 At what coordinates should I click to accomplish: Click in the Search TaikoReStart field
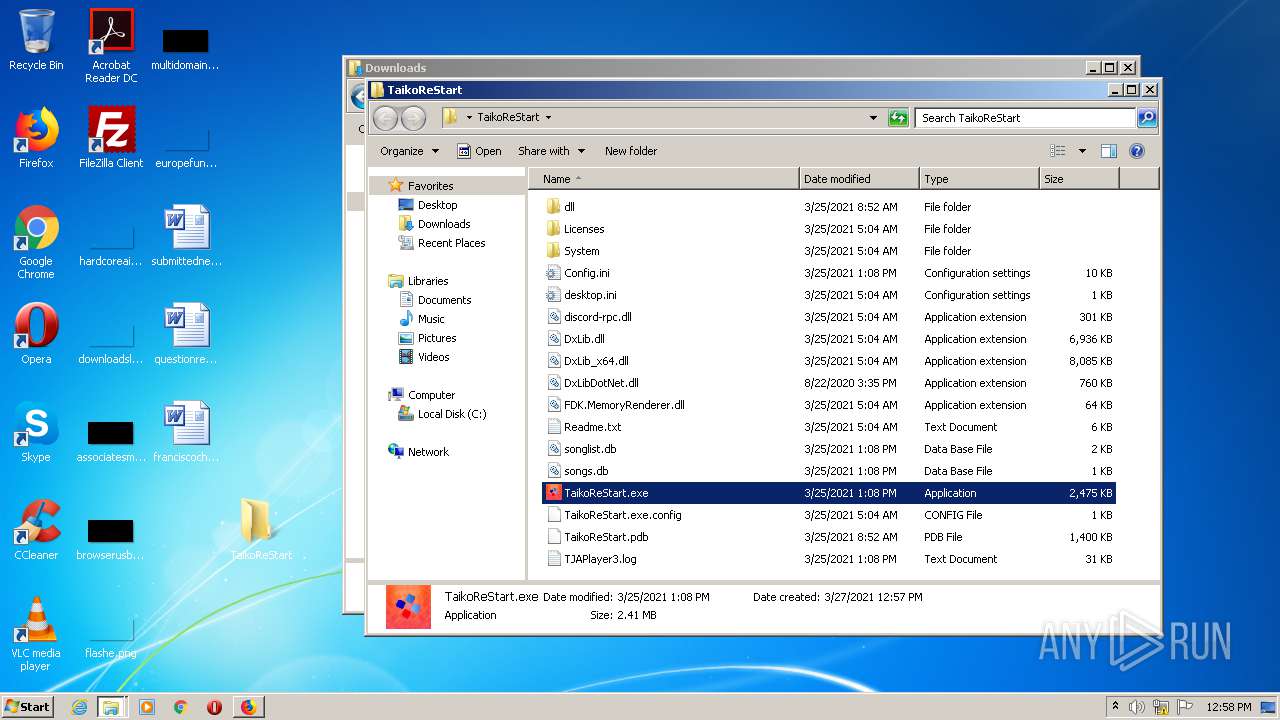(x=1025, y=118)
